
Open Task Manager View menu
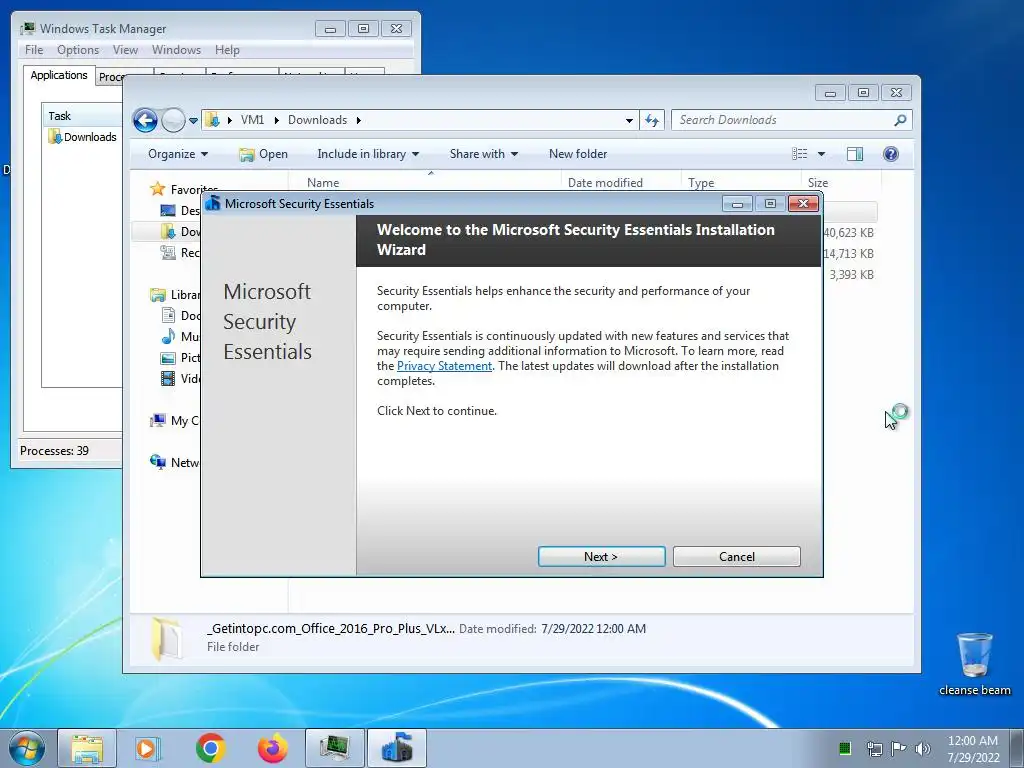125,50
